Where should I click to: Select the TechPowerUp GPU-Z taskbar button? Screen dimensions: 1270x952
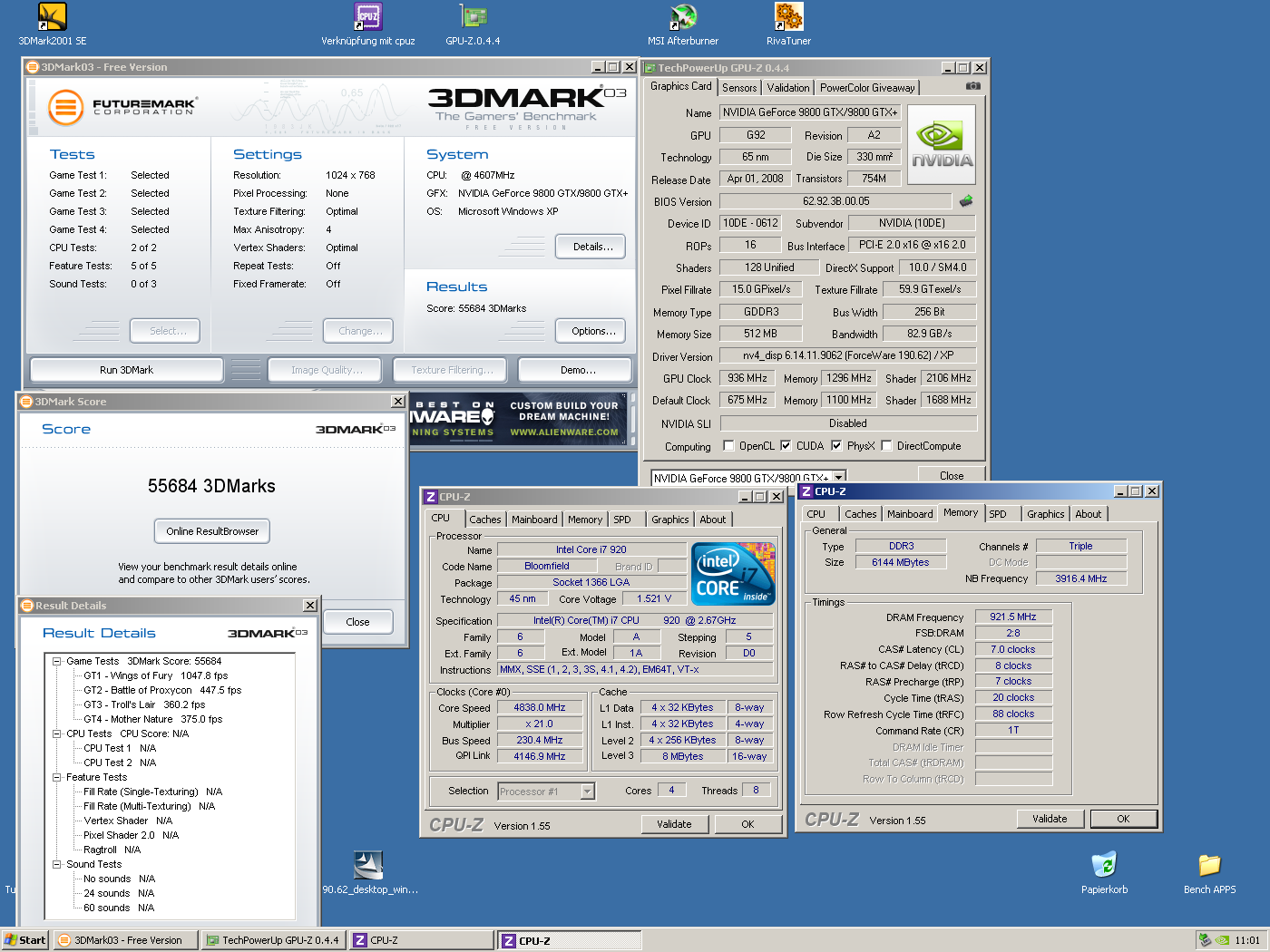click(x=273, y=940)
